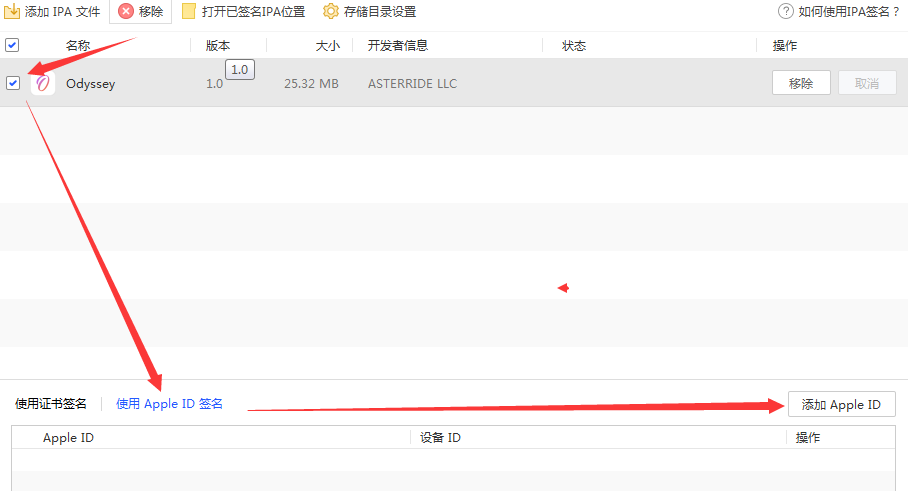
Task: Click the red remove X icon in toolbar
Action: tap(126, 11)
